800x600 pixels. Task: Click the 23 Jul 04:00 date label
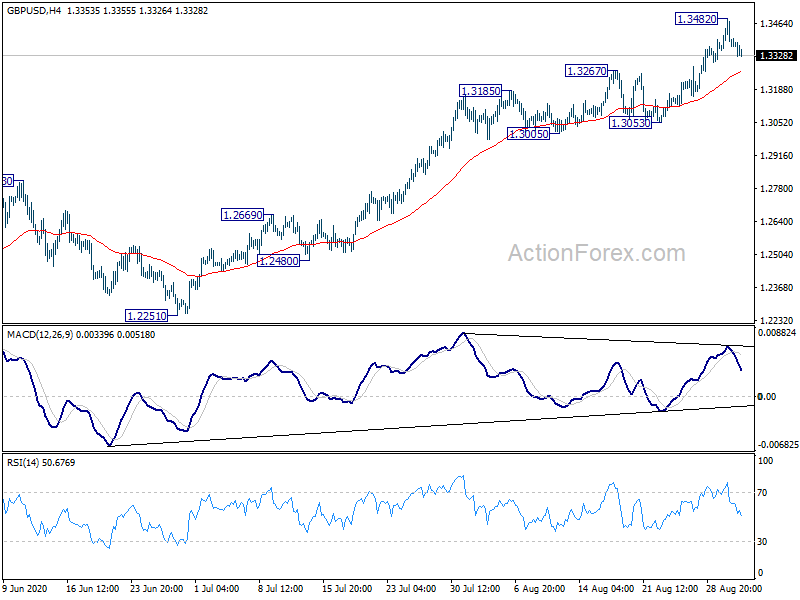tap(411, 588)
